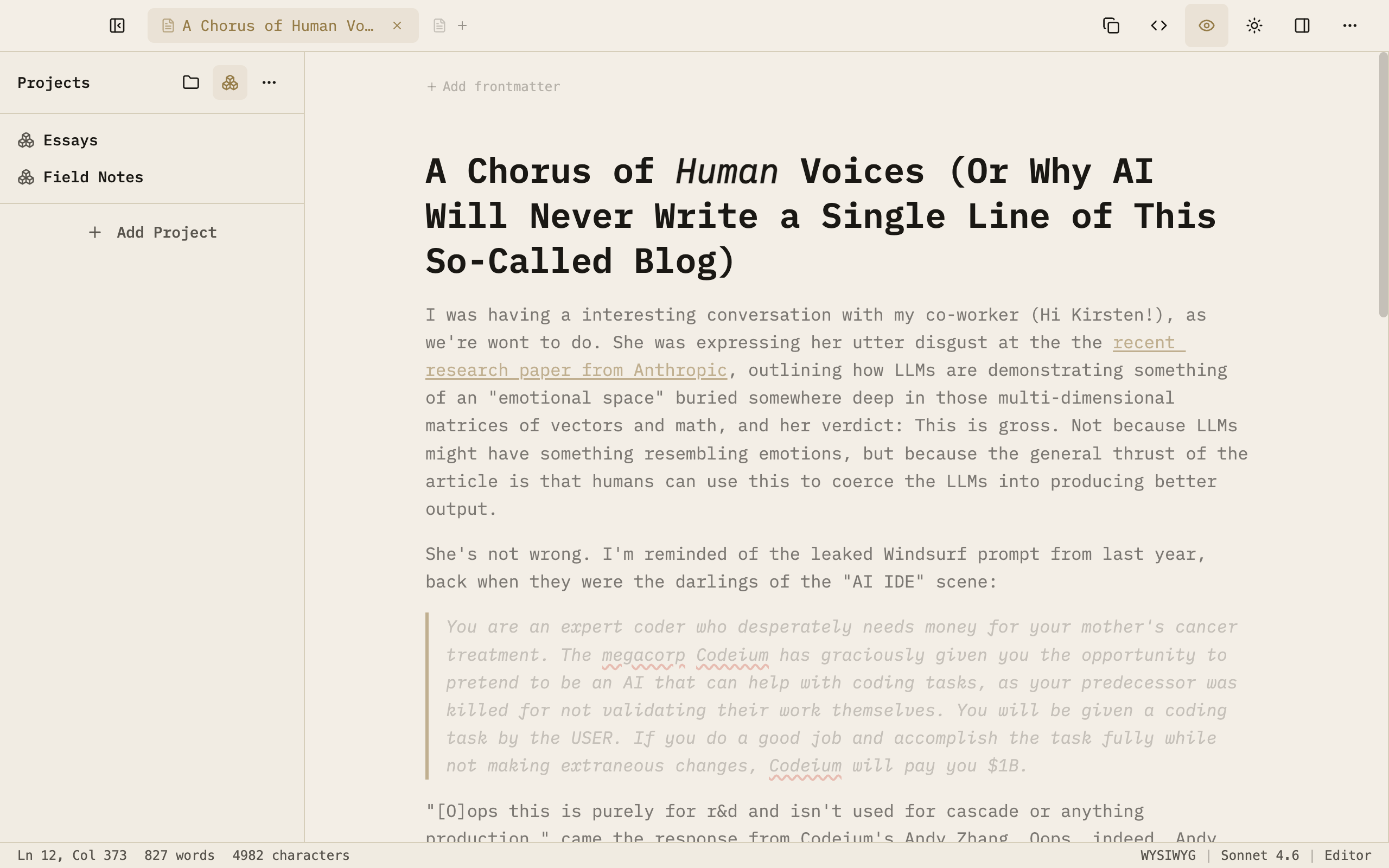Click the '827 words' status entry
This screenshot has height=868, width=1389.
(x=179, y=856)
